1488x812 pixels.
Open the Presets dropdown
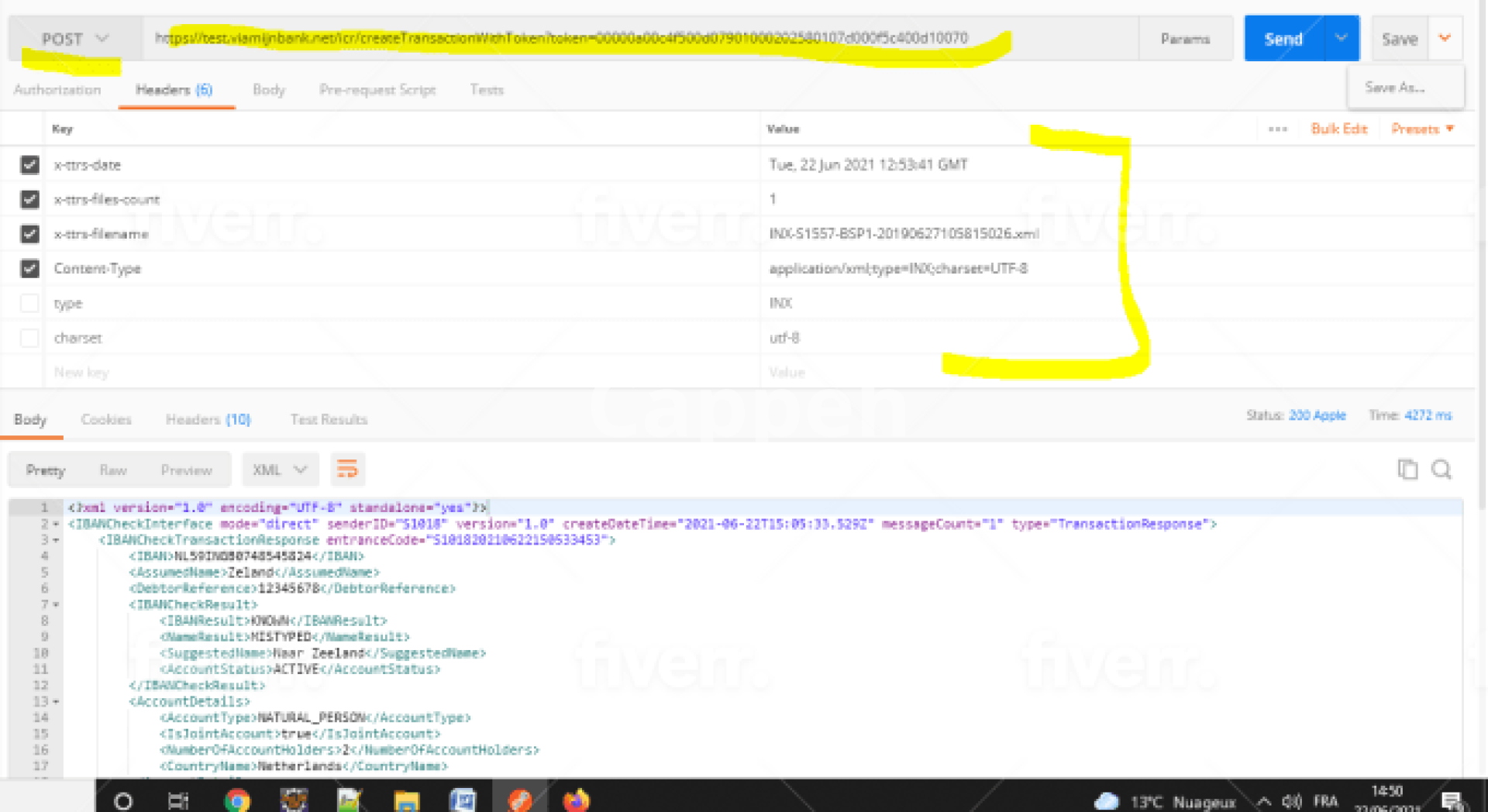pos(1422,129)
